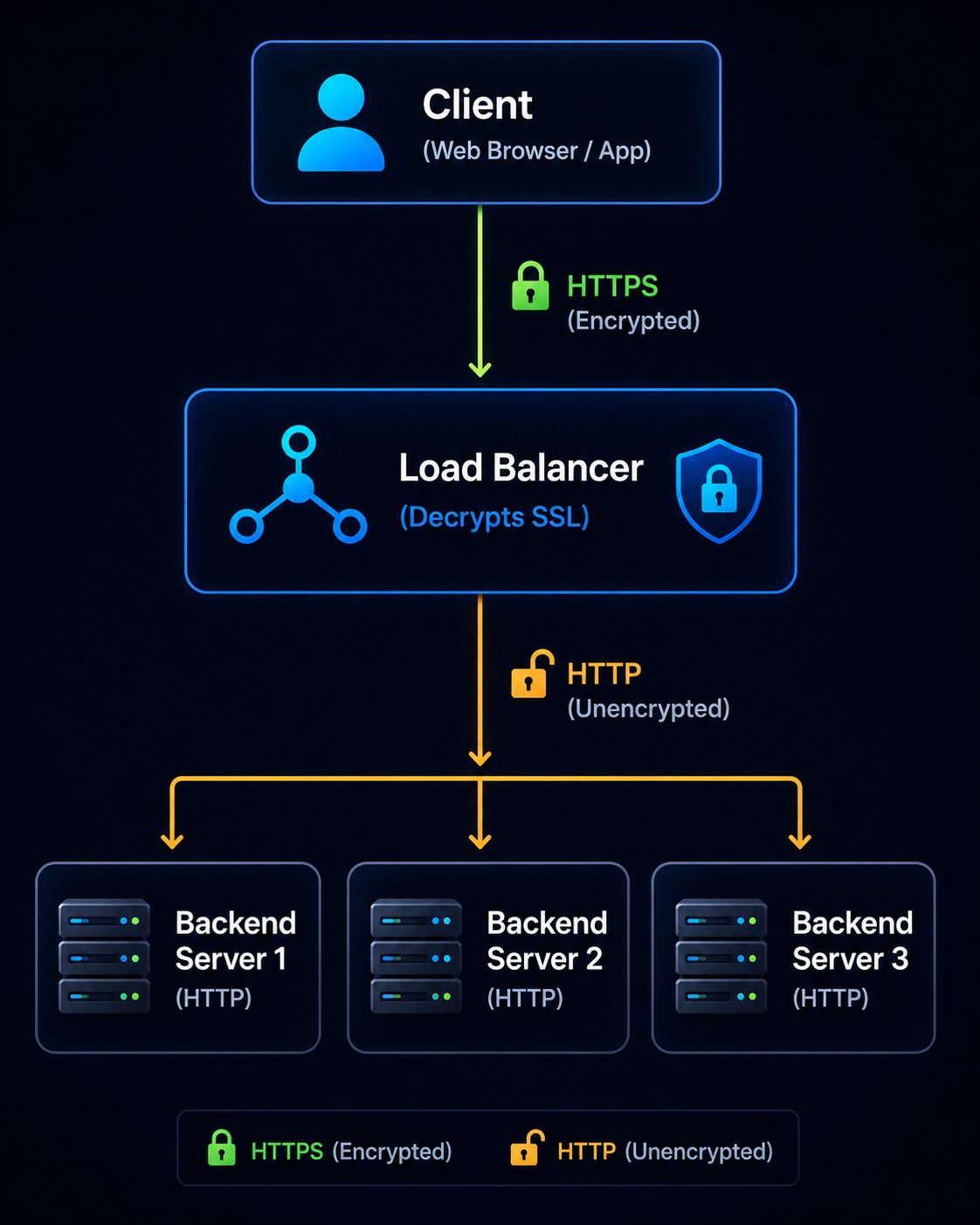Select Backend Server 3 rack icon

coord(721,956)
